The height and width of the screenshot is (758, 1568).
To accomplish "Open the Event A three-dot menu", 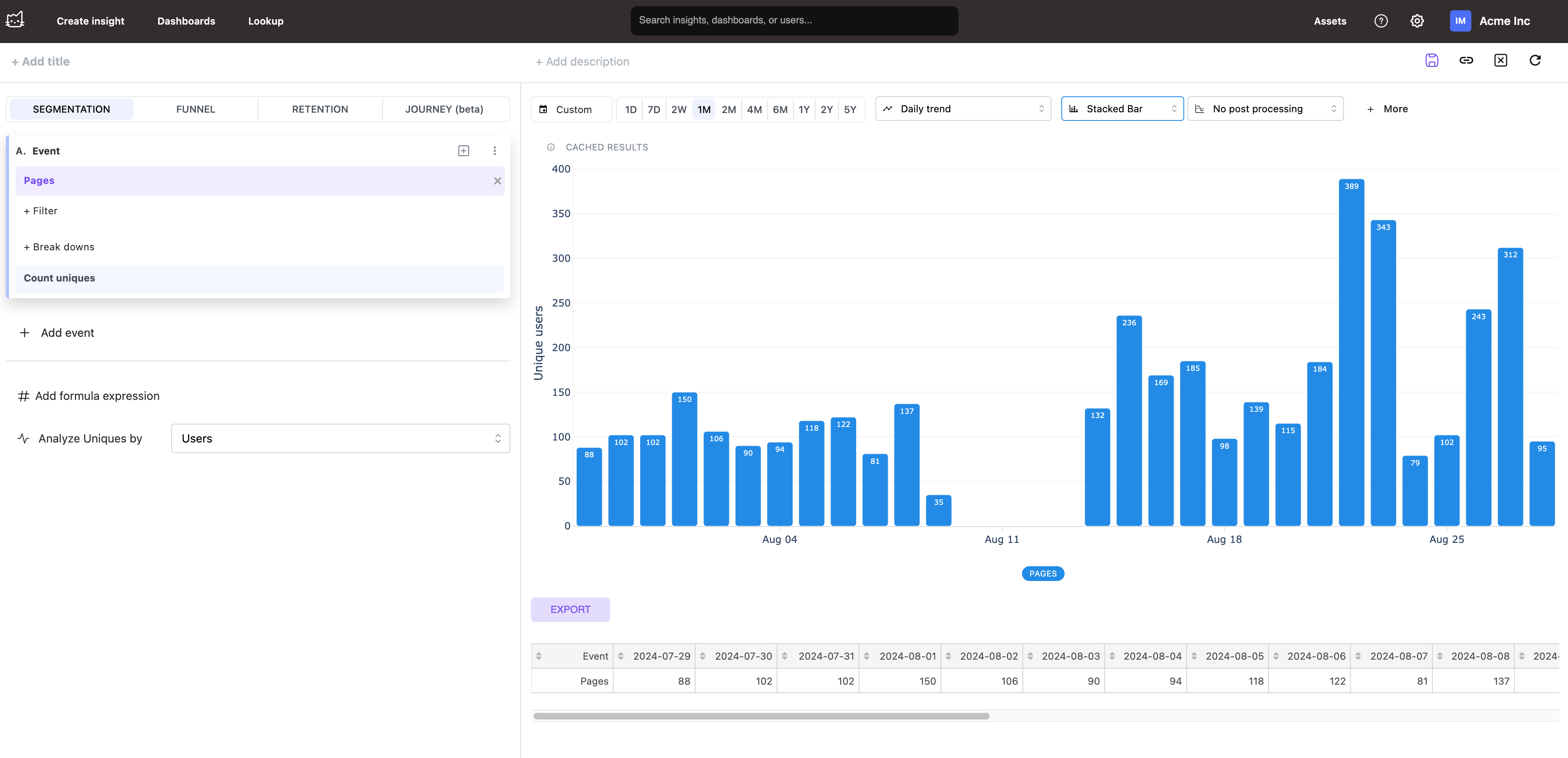I will [494, 151].
